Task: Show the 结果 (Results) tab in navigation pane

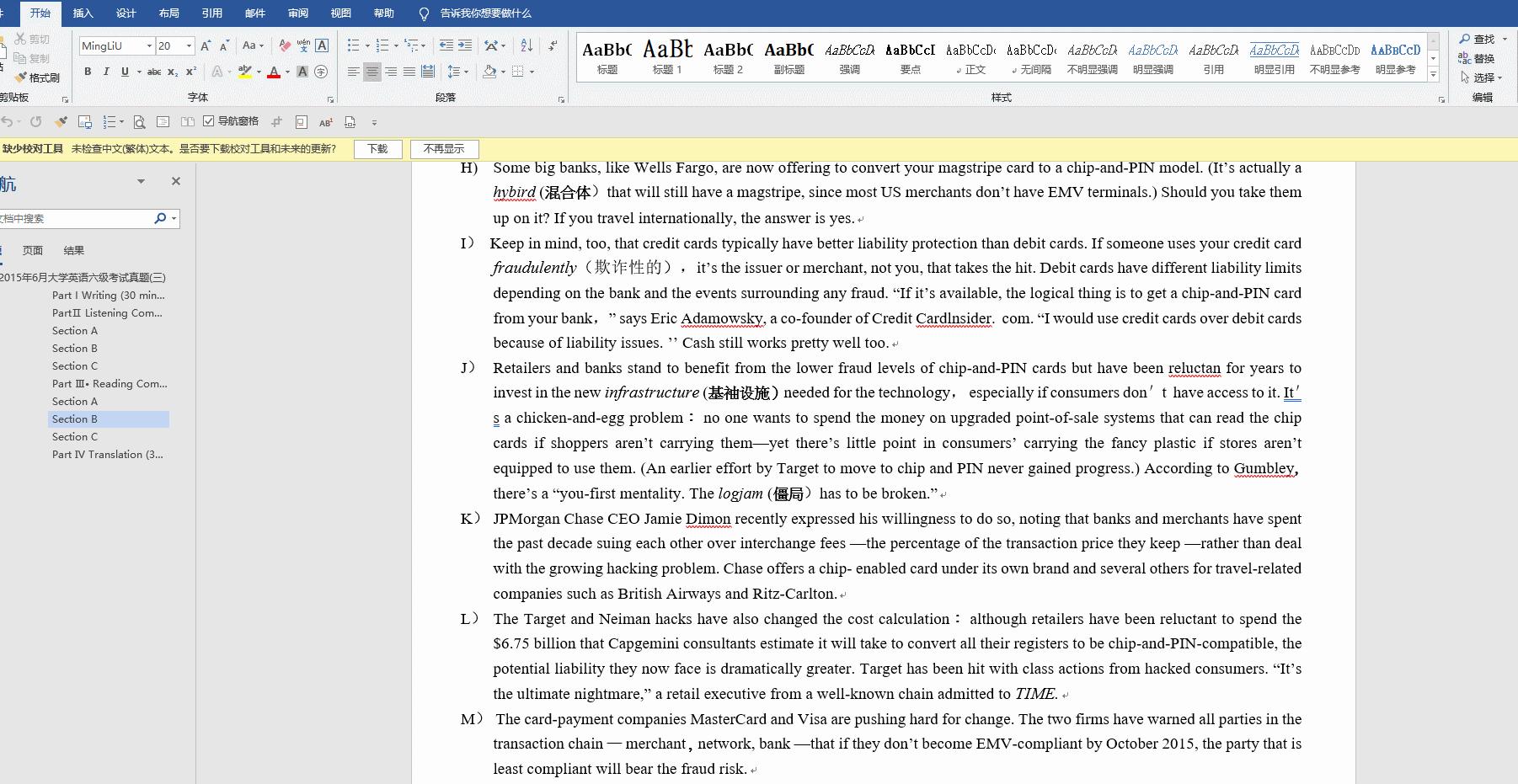Action: 74,250
